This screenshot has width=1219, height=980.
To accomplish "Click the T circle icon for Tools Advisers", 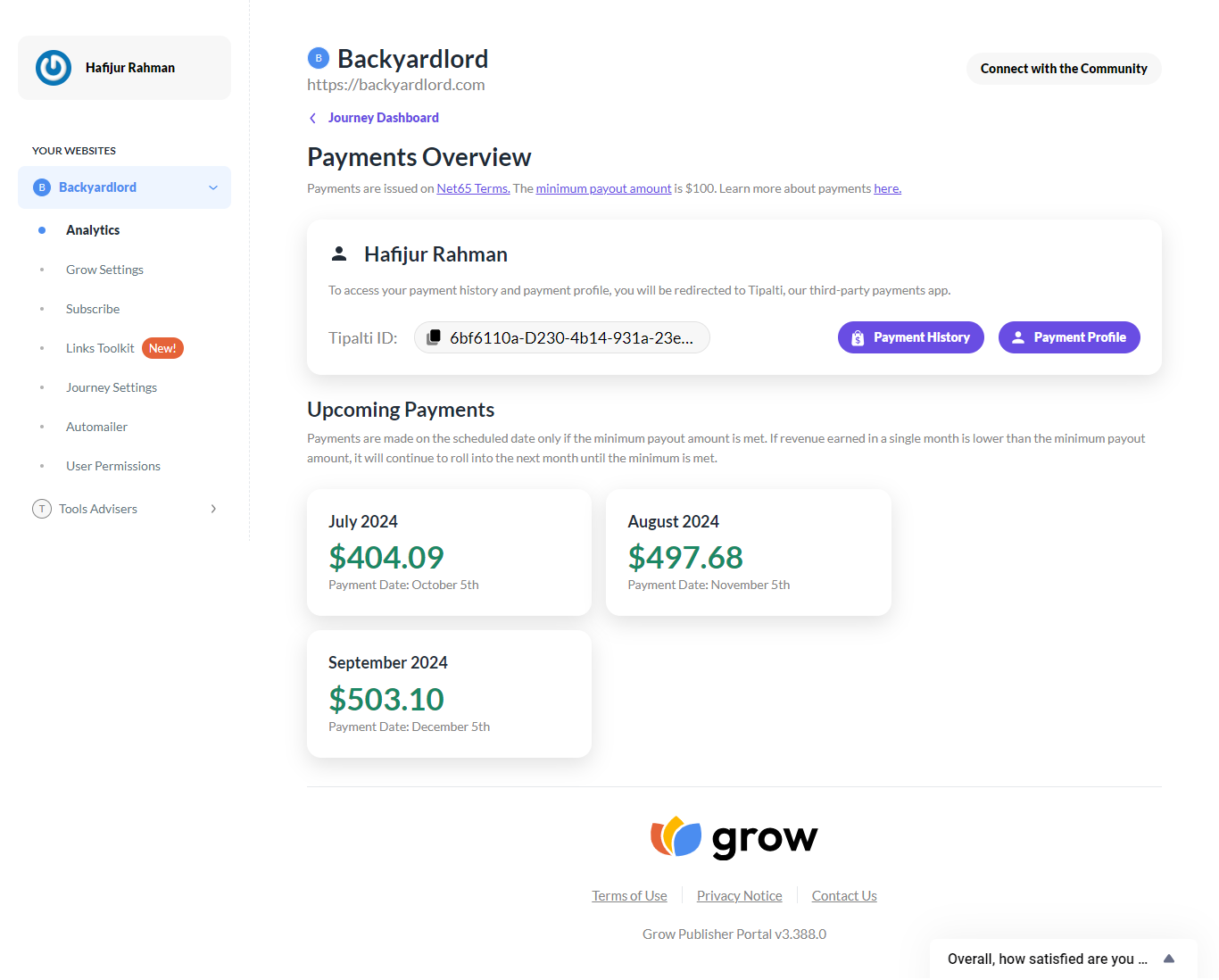I will tap(42, 509).
